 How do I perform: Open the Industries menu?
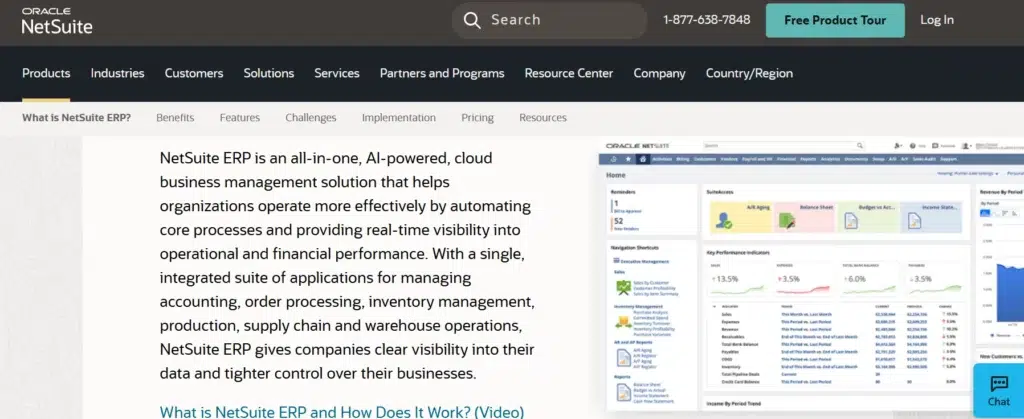(x=118, y=73)
